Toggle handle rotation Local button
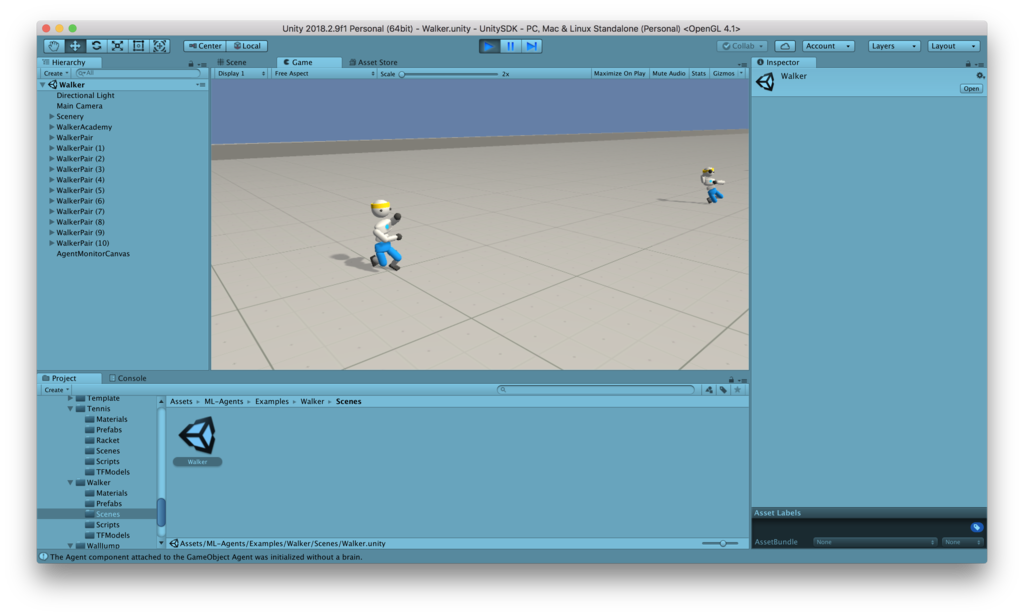This screenshot has width=1024, height=616. [247, 46]
